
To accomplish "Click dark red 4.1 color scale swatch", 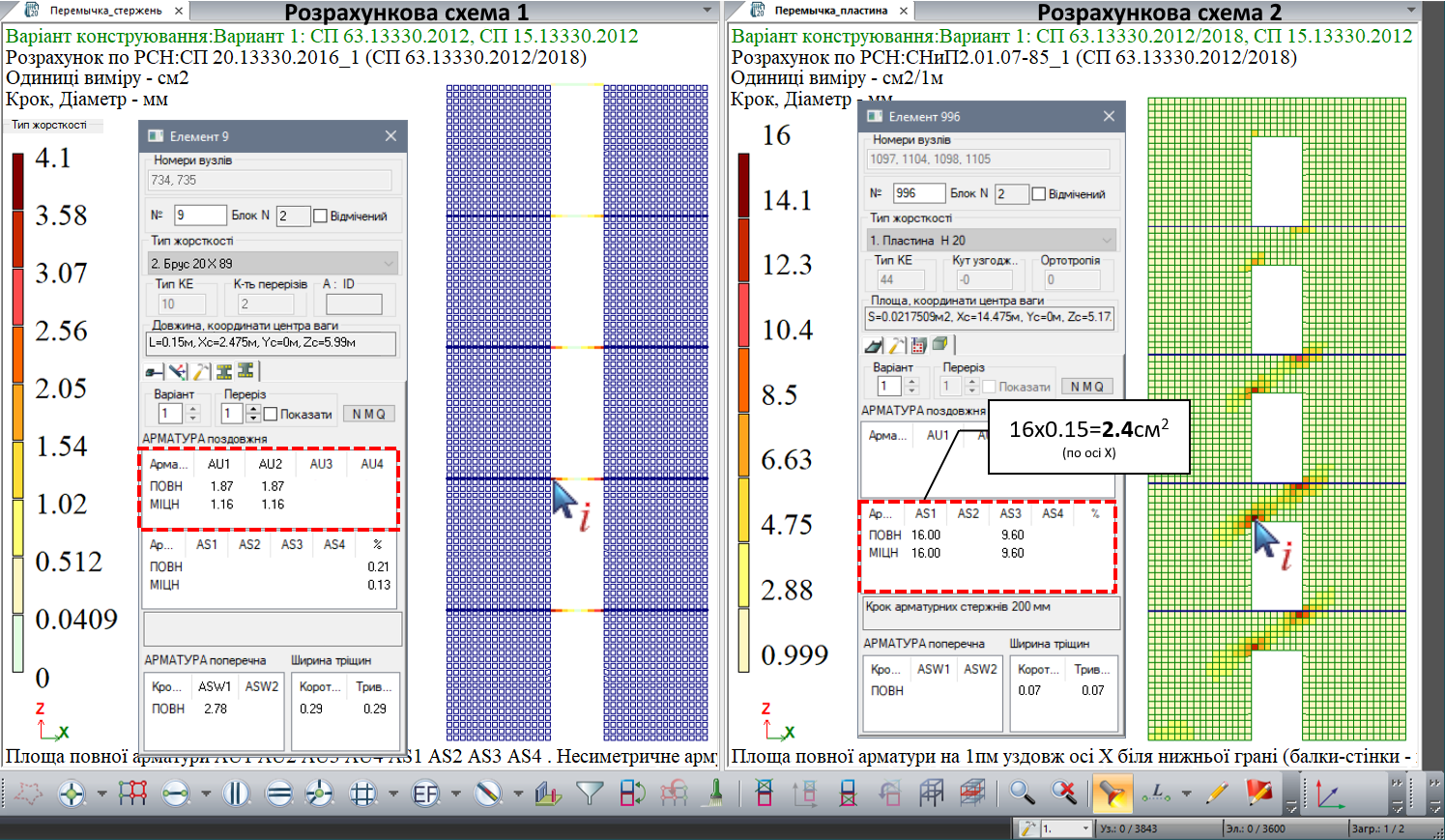I will pos(17,180).
